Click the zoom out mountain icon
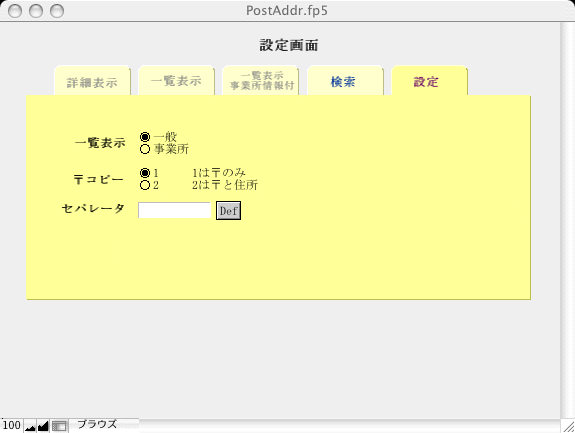This screenshot has width=575, height=433. [x=30, y=426]
